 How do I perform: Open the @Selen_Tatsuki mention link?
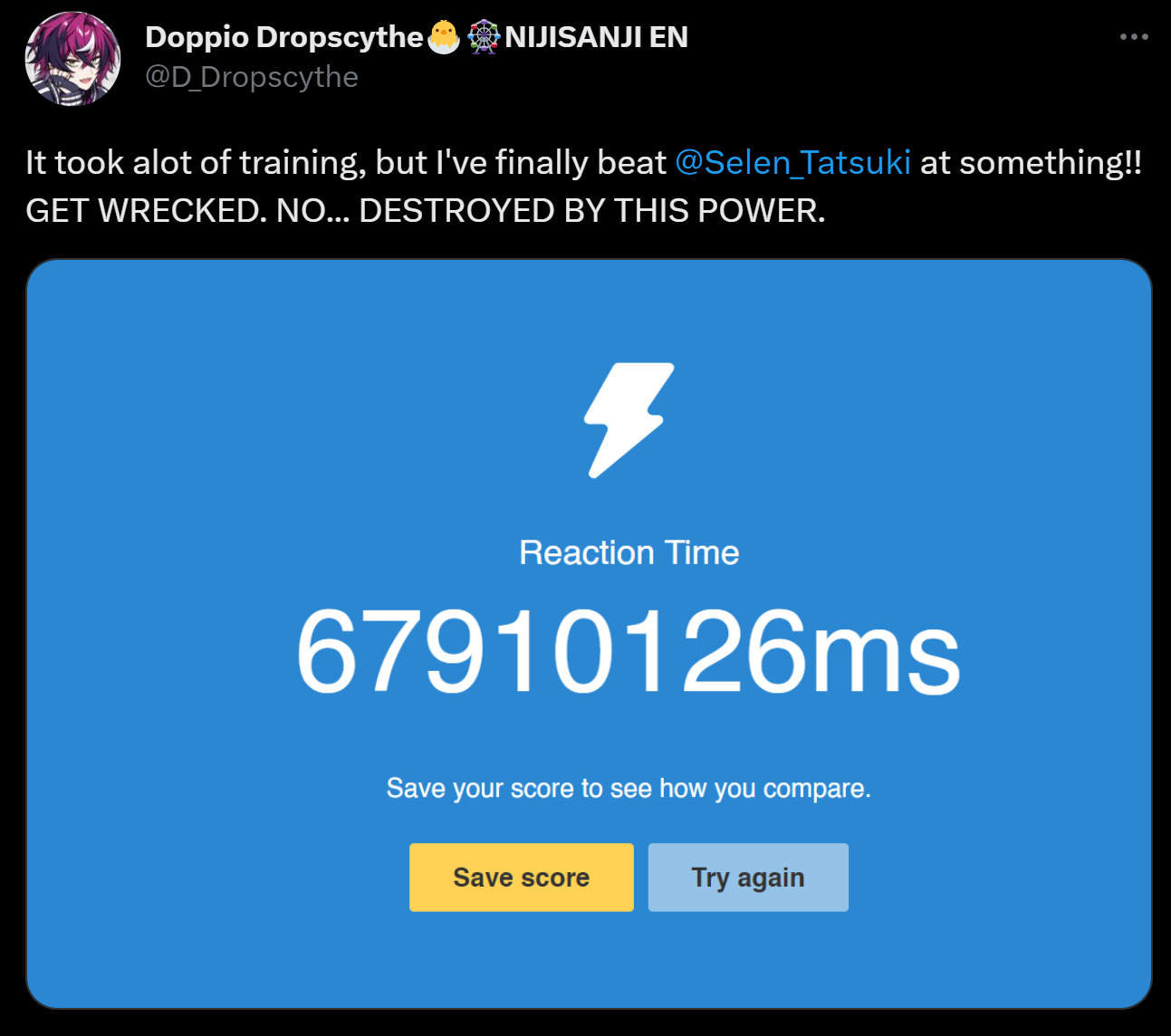(x=792, y=162)
